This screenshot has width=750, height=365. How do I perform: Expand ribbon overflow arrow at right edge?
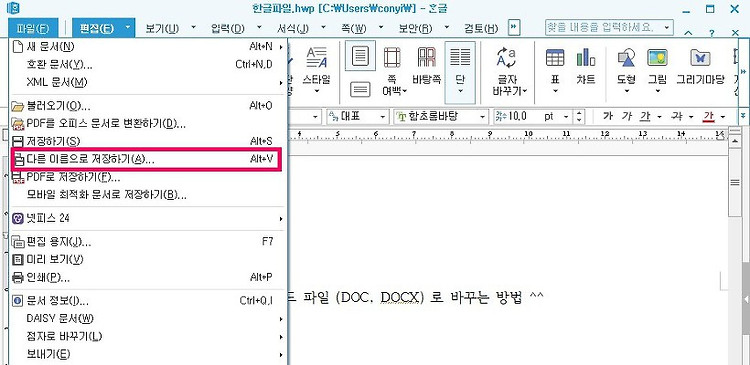click(x=743, y=72)
